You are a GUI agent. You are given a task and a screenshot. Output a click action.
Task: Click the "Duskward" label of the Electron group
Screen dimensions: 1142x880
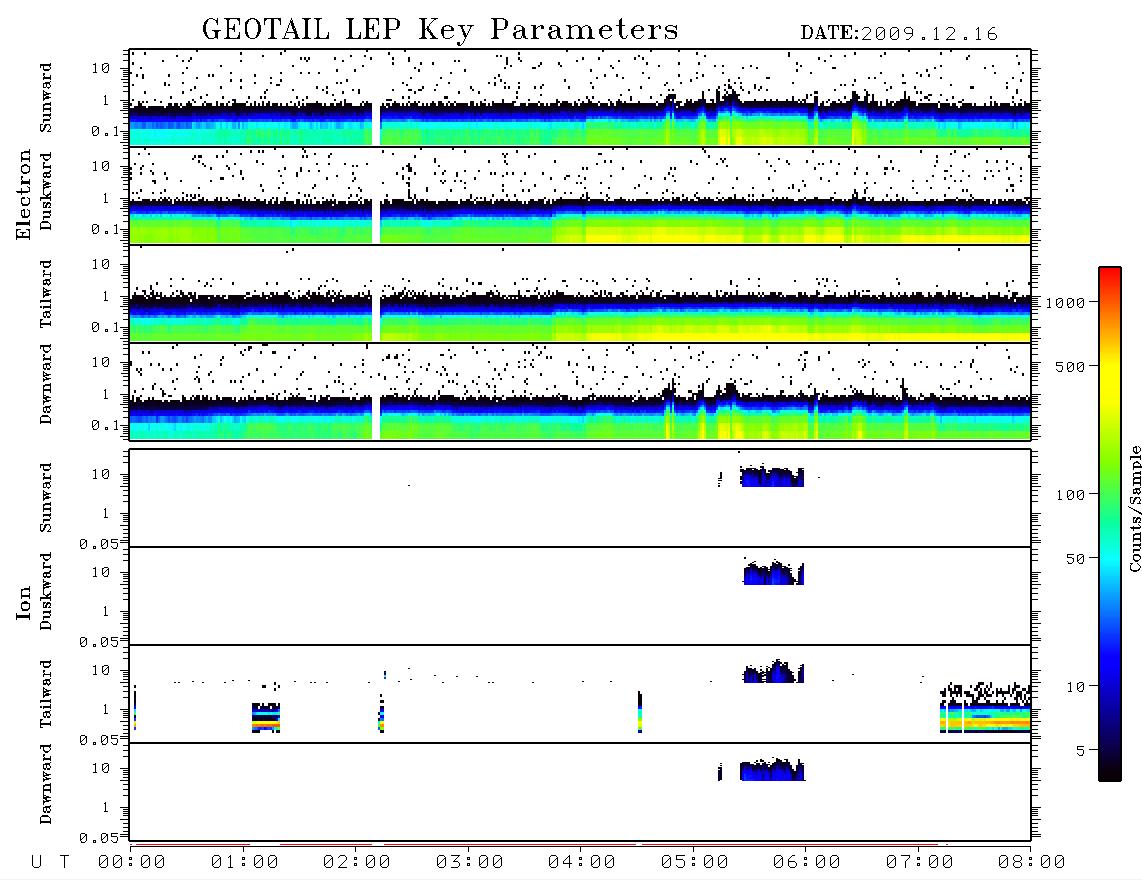[x=46, y=191]
